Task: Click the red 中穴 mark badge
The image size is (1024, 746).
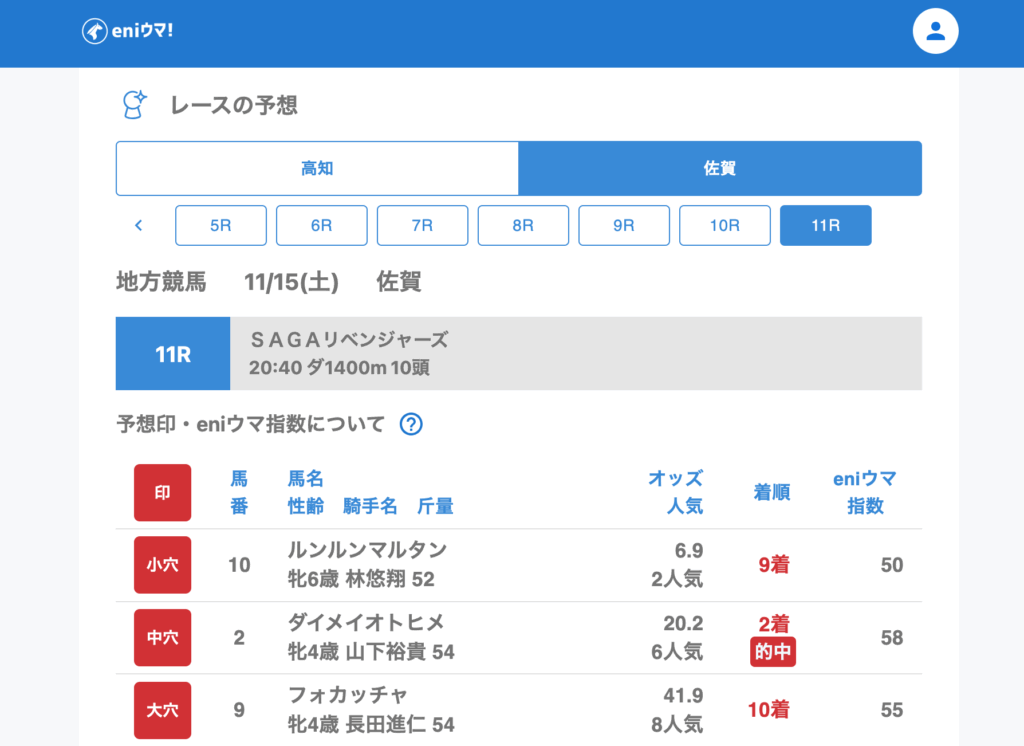Action: (x=162, y=637)
